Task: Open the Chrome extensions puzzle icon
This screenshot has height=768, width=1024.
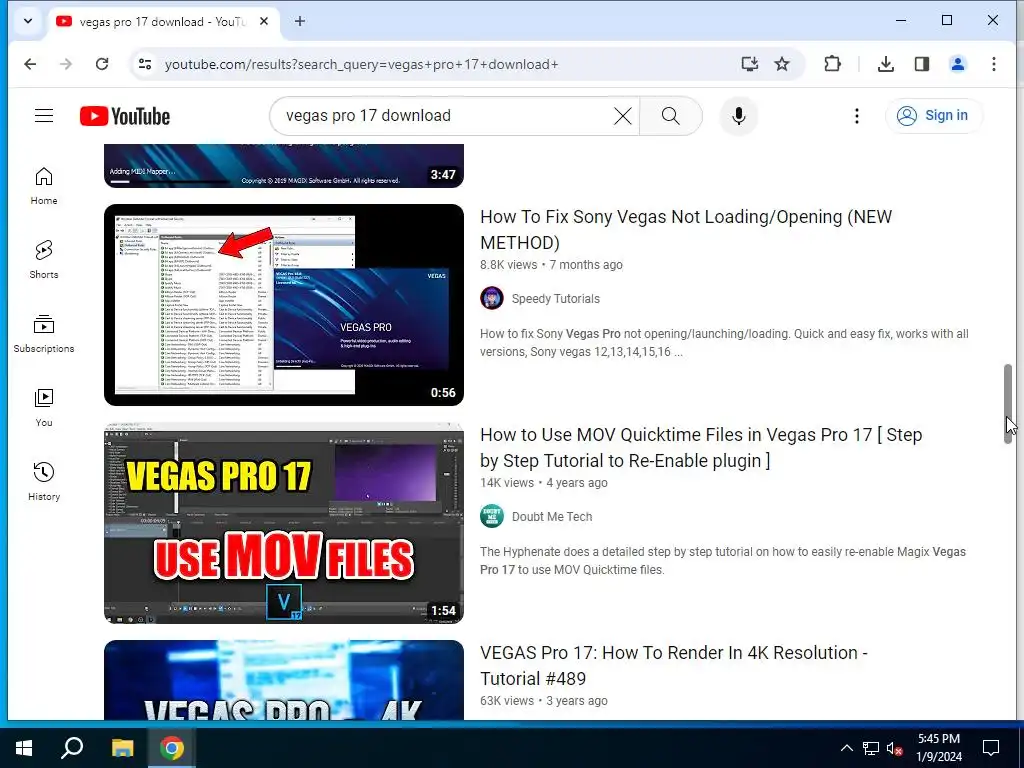Action: point(832,64)
